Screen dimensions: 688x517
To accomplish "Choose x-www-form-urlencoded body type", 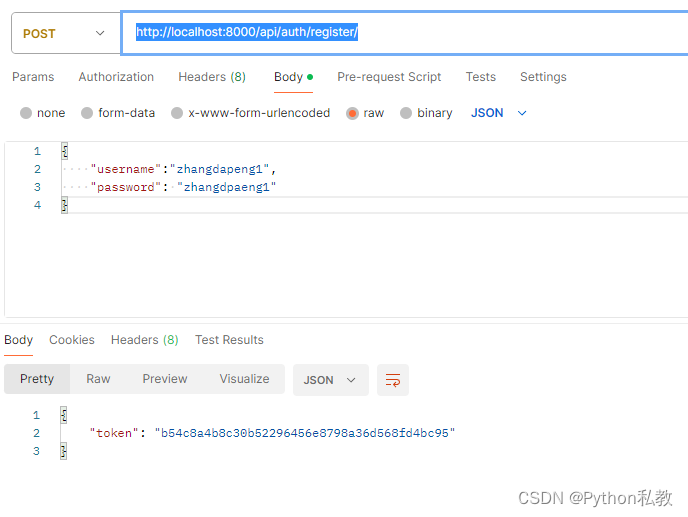I will (x=251, y=113).
